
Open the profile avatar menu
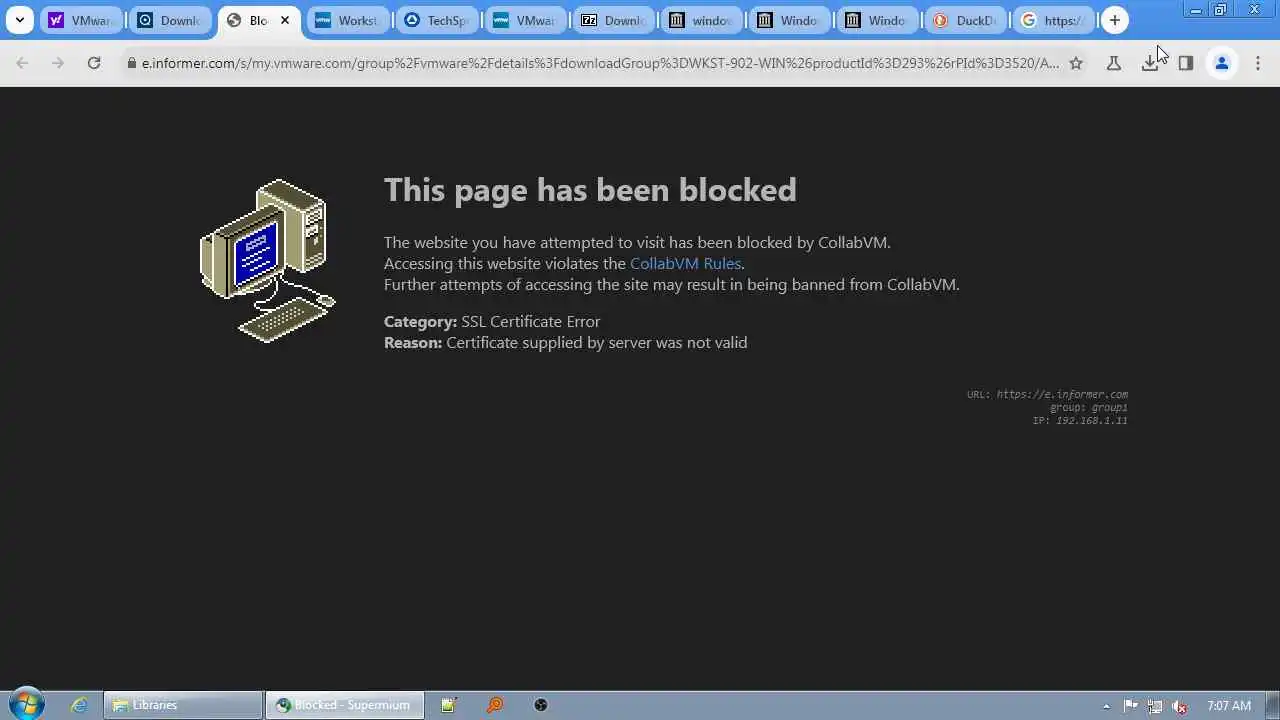(1221, 63)
